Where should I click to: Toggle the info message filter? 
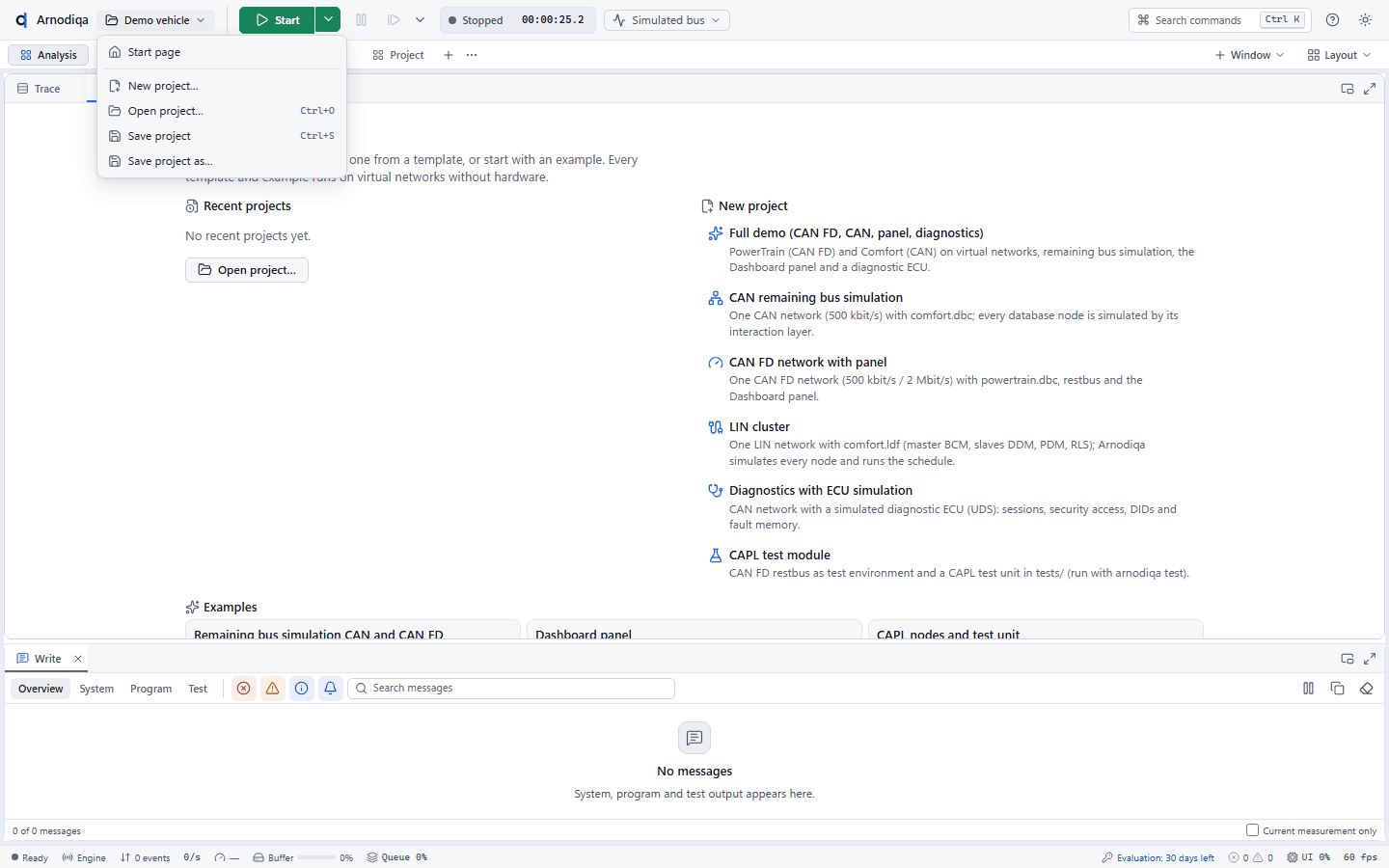302,689
